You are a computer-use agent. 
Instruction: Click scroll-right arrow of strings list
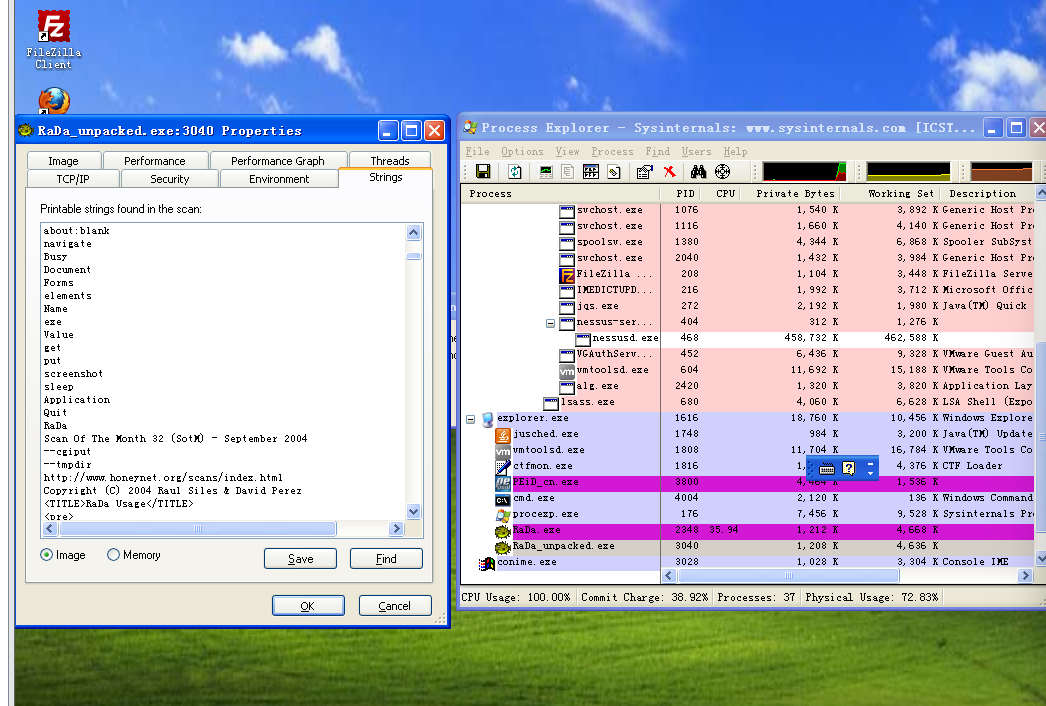coord(397,528)
